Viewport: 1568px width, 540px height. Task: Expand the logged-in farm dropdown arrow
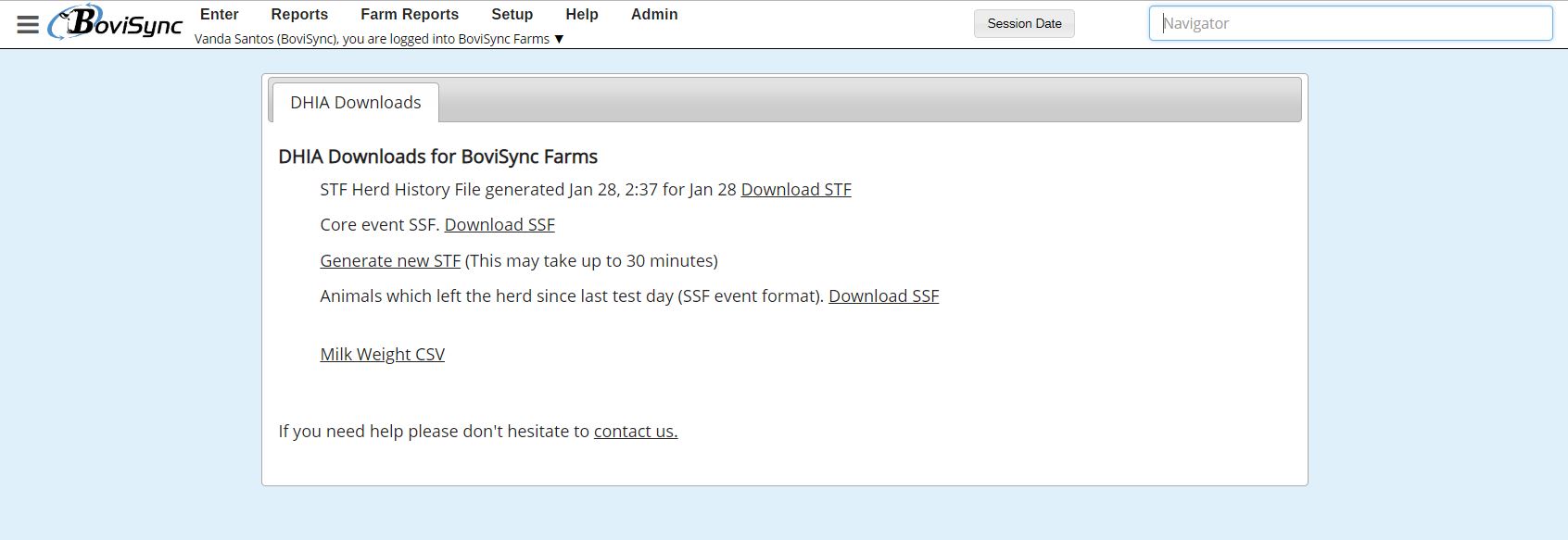tap(559, 39)
